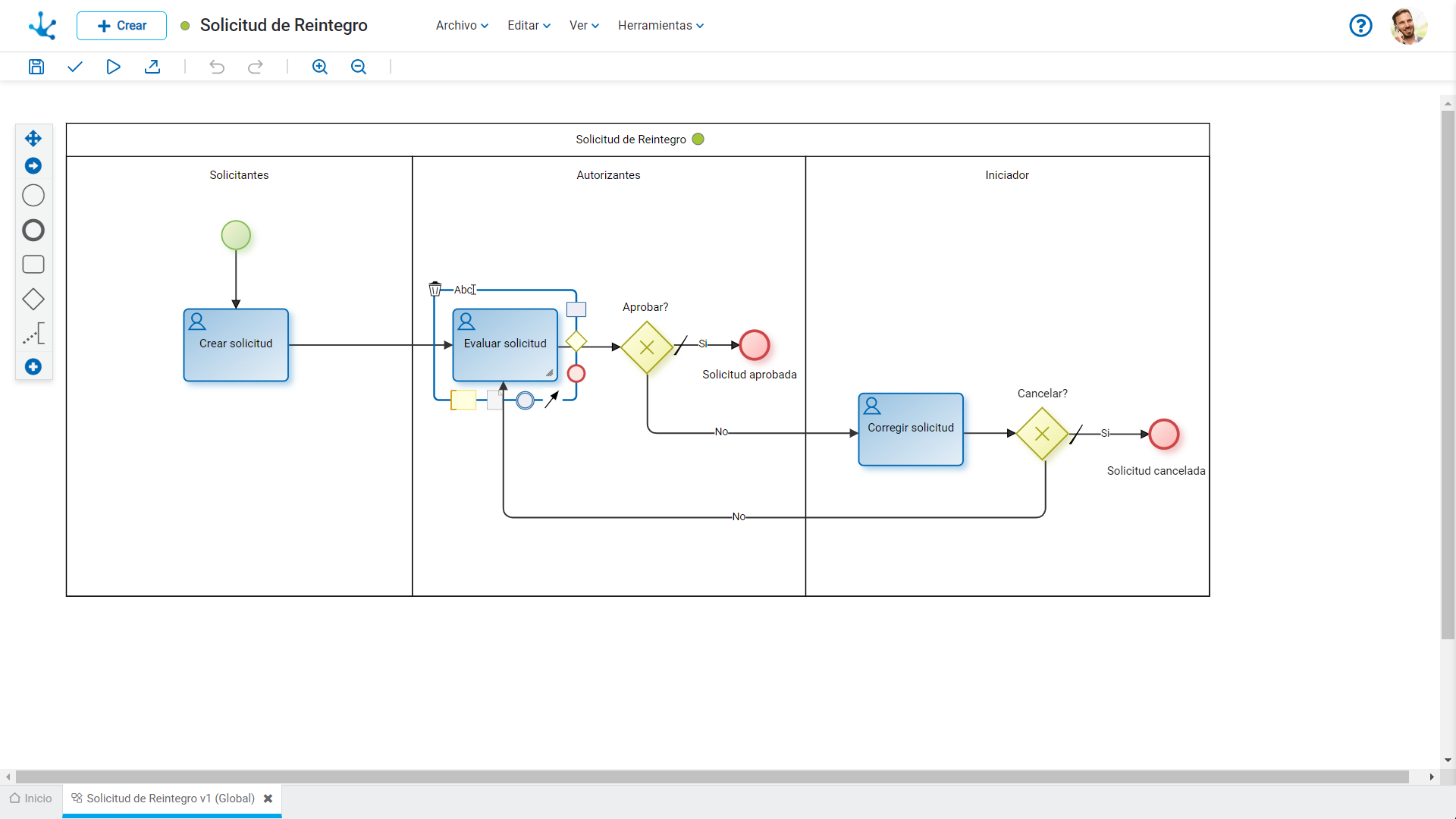
Task: Click the Run process play icon
Action: click(x=113, y=67)
